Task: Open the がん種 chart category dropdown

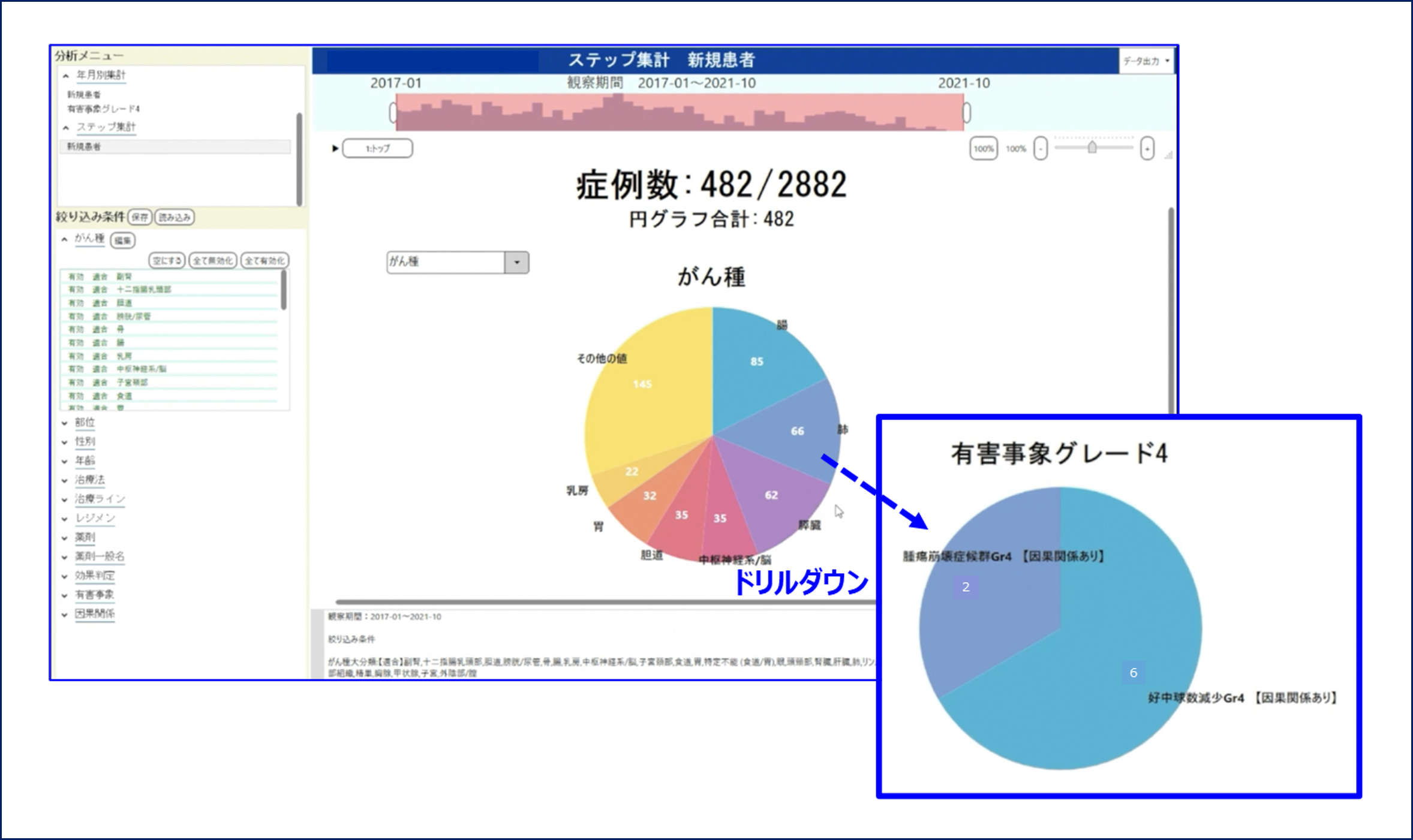Action: coord(516,262)
